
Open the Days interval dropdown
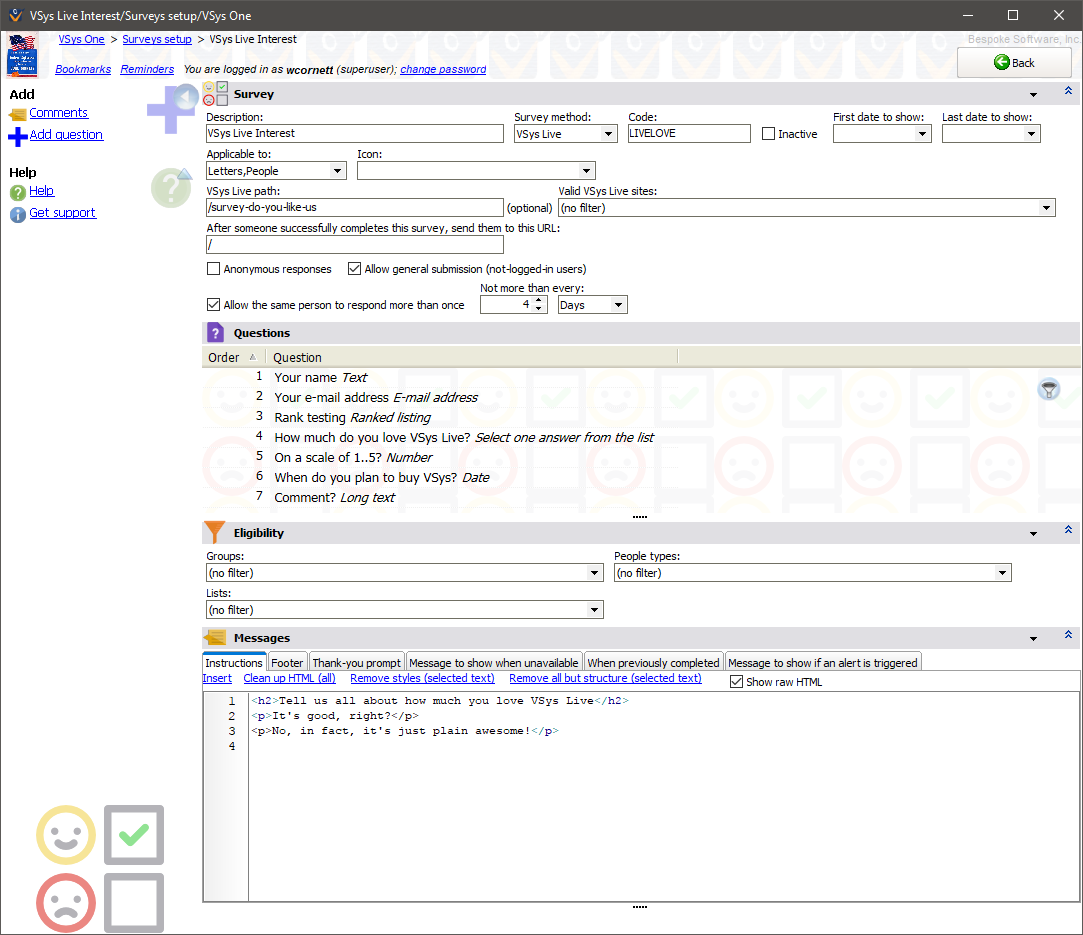(618, 305)
